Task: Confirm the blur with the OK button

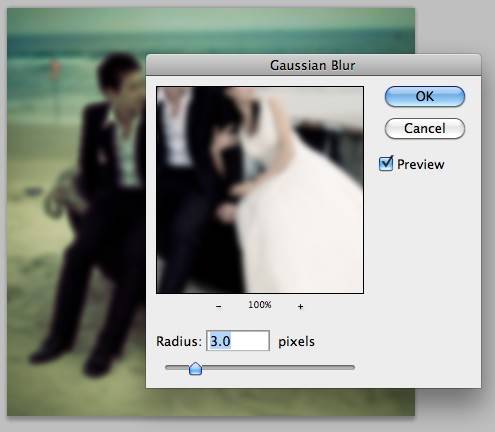Action: point(425,97)
